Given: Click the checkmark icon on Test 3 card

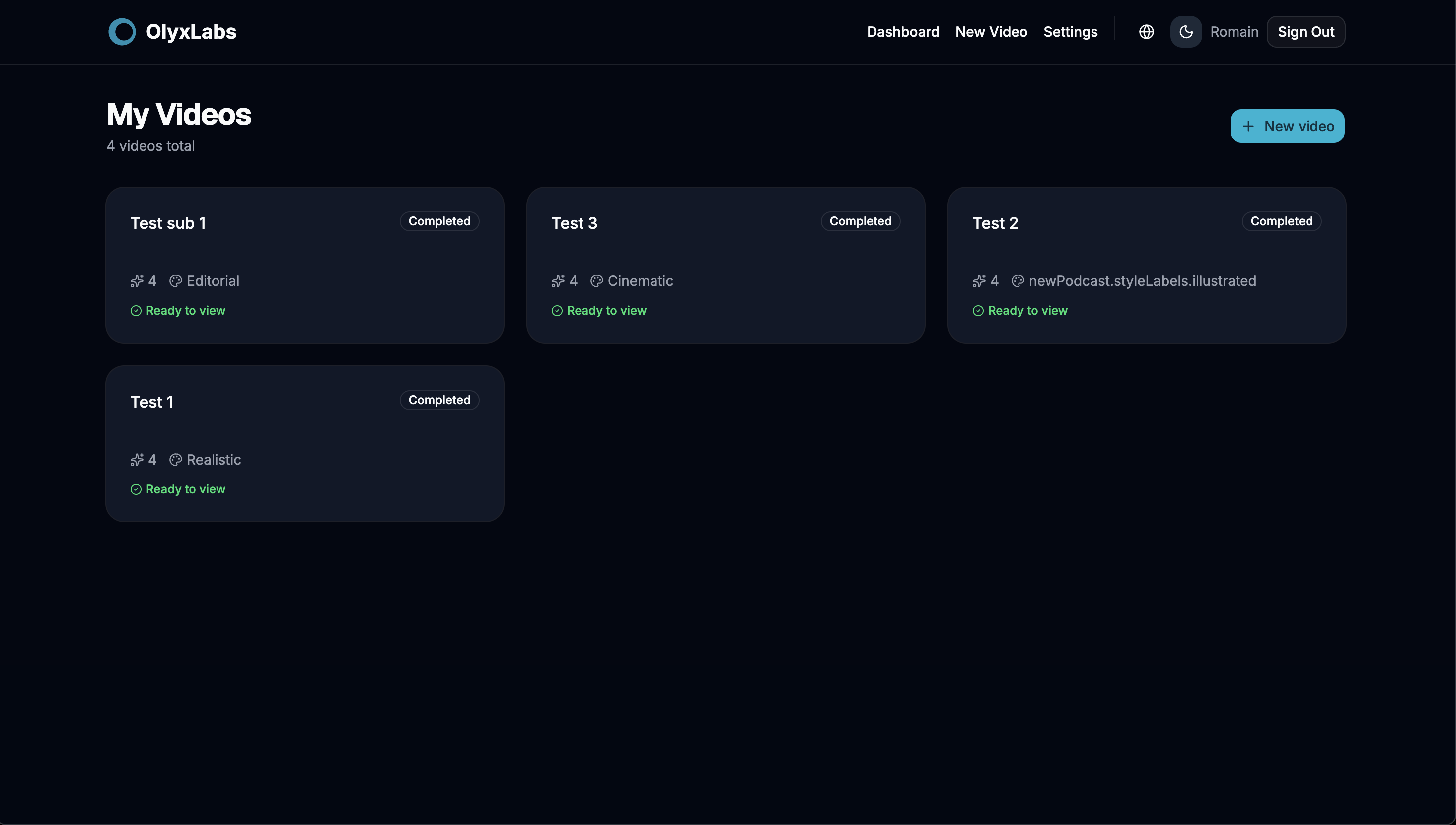Looking at the screenshot, I should [x=557, y=311].
